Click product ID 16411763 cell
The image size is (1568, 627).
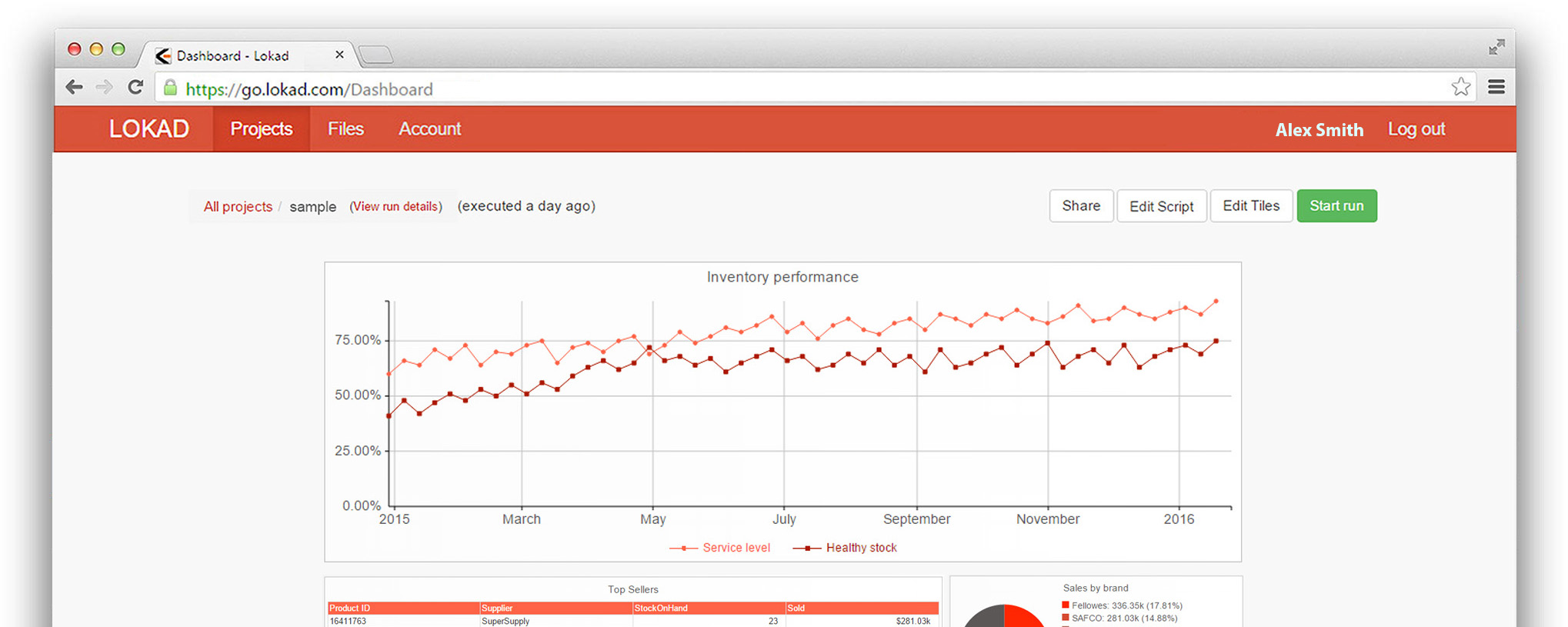tap(348, 621)
